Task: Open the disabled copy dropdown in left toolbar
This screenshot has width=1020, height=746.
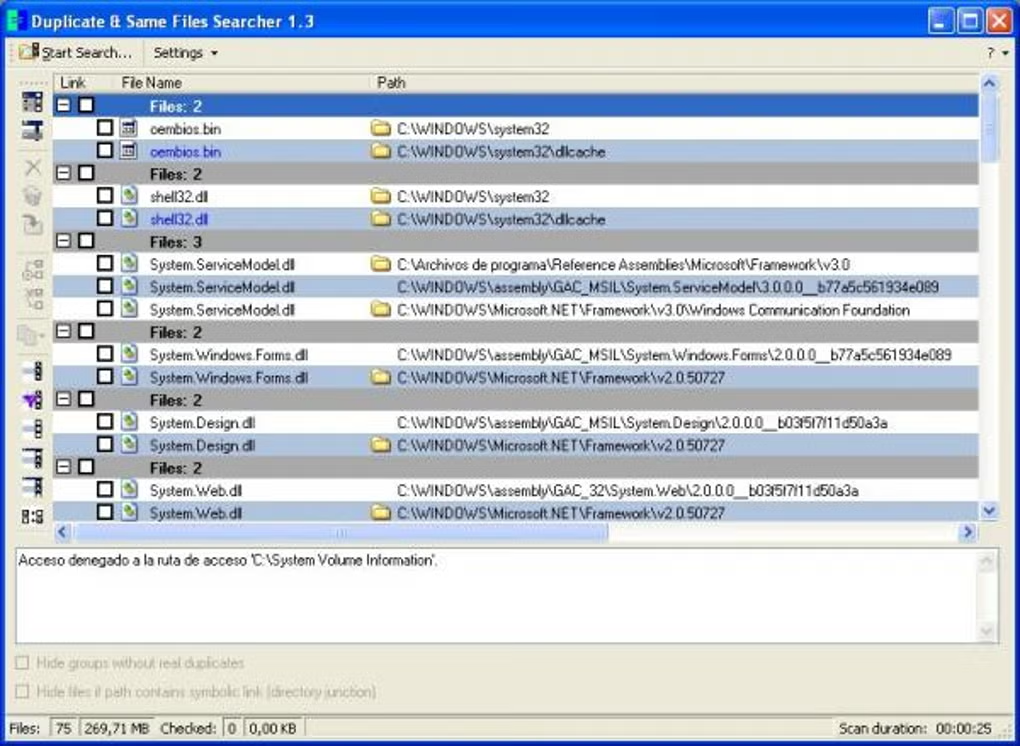Action: (x=31, y=336)
